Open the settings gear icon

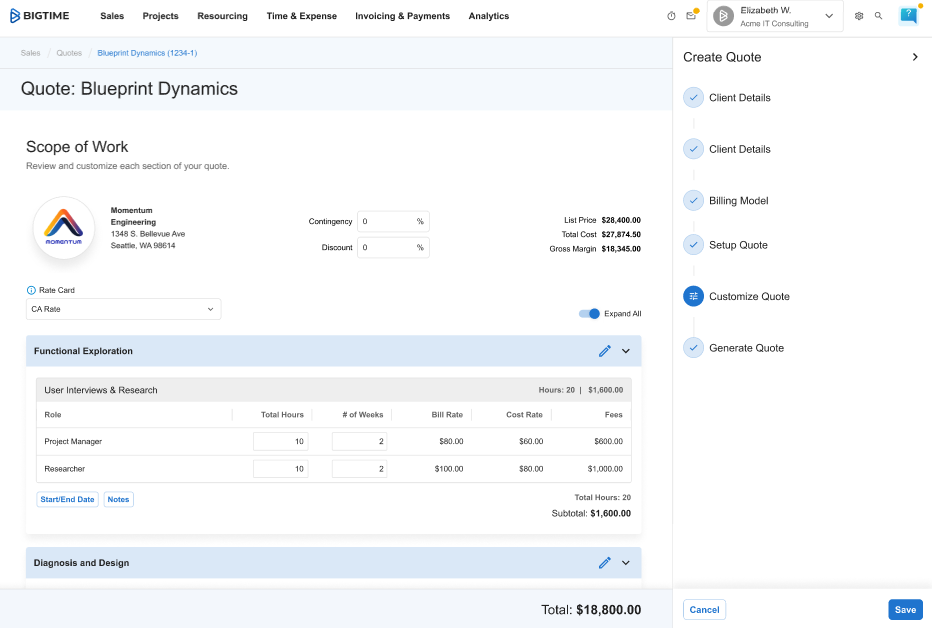[x=859, y=16]
